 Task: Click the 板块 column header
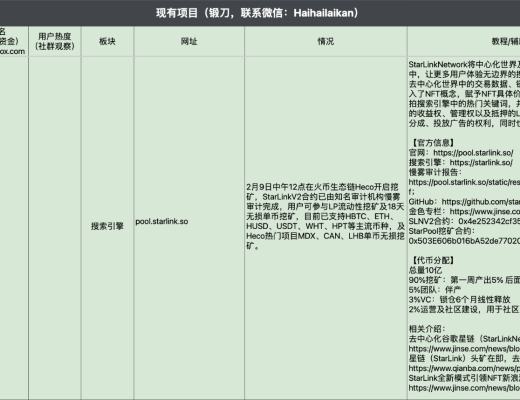(107, 41)
